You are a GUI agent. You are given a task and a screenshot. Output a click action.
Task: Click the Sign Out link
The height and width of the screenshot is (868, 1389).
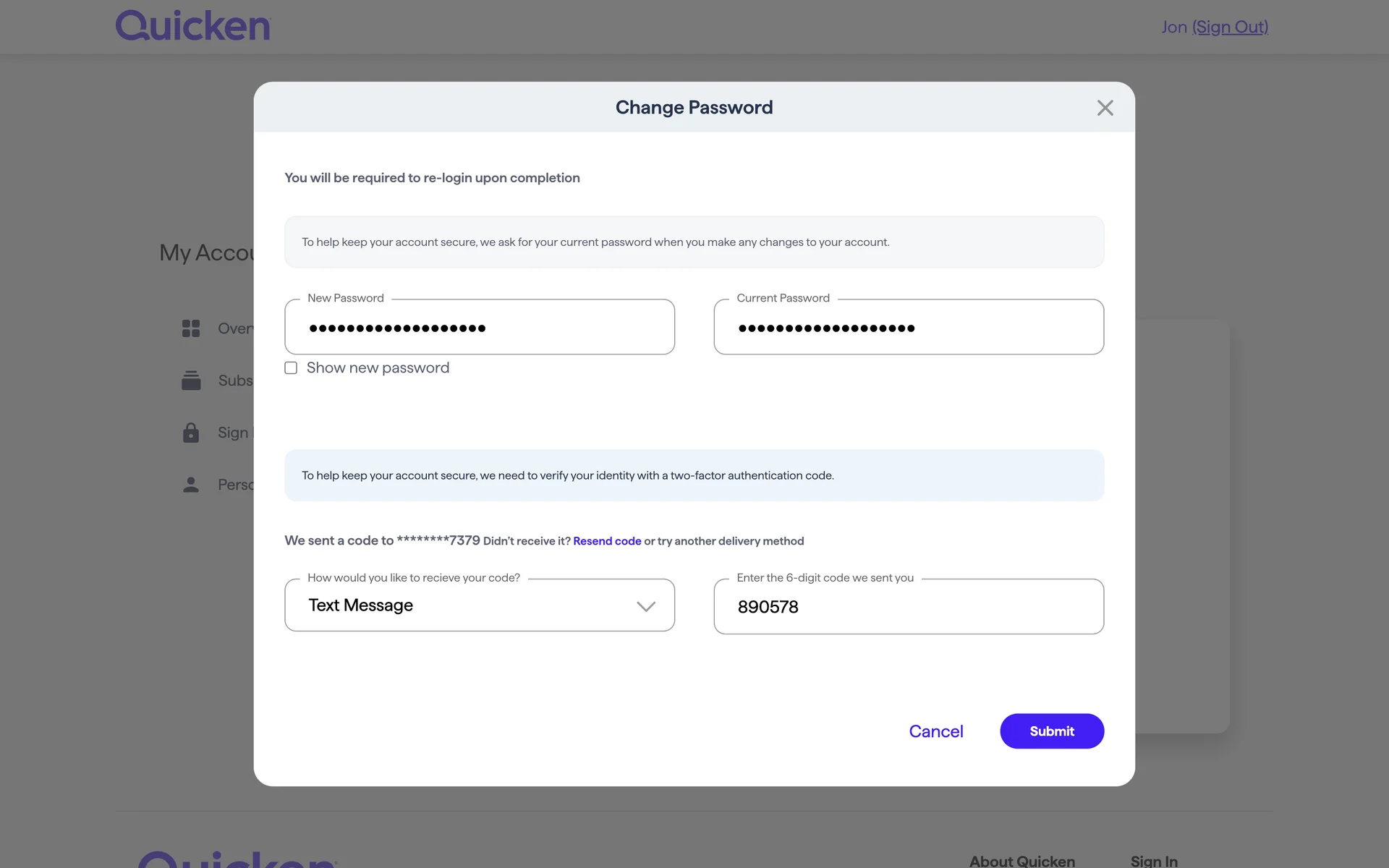(x=1230, y=27)
